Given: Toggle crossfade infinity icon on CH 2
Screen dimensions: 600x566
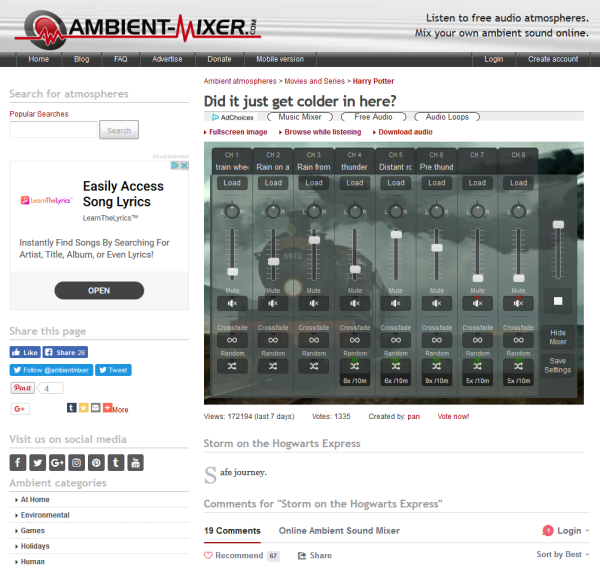Looking at the screenshot, I should 273,340.
